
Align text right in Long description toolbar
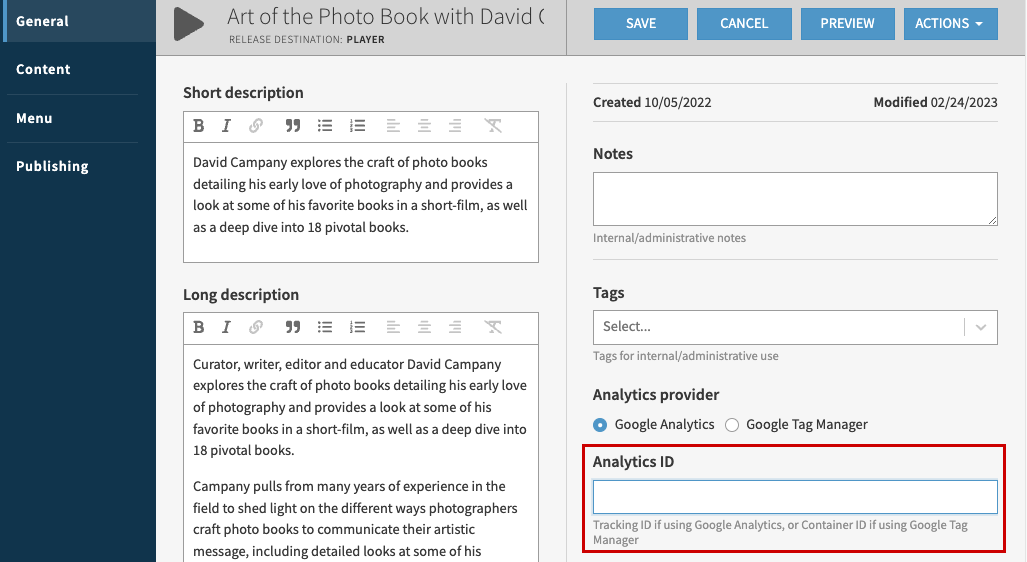(455, 327)
